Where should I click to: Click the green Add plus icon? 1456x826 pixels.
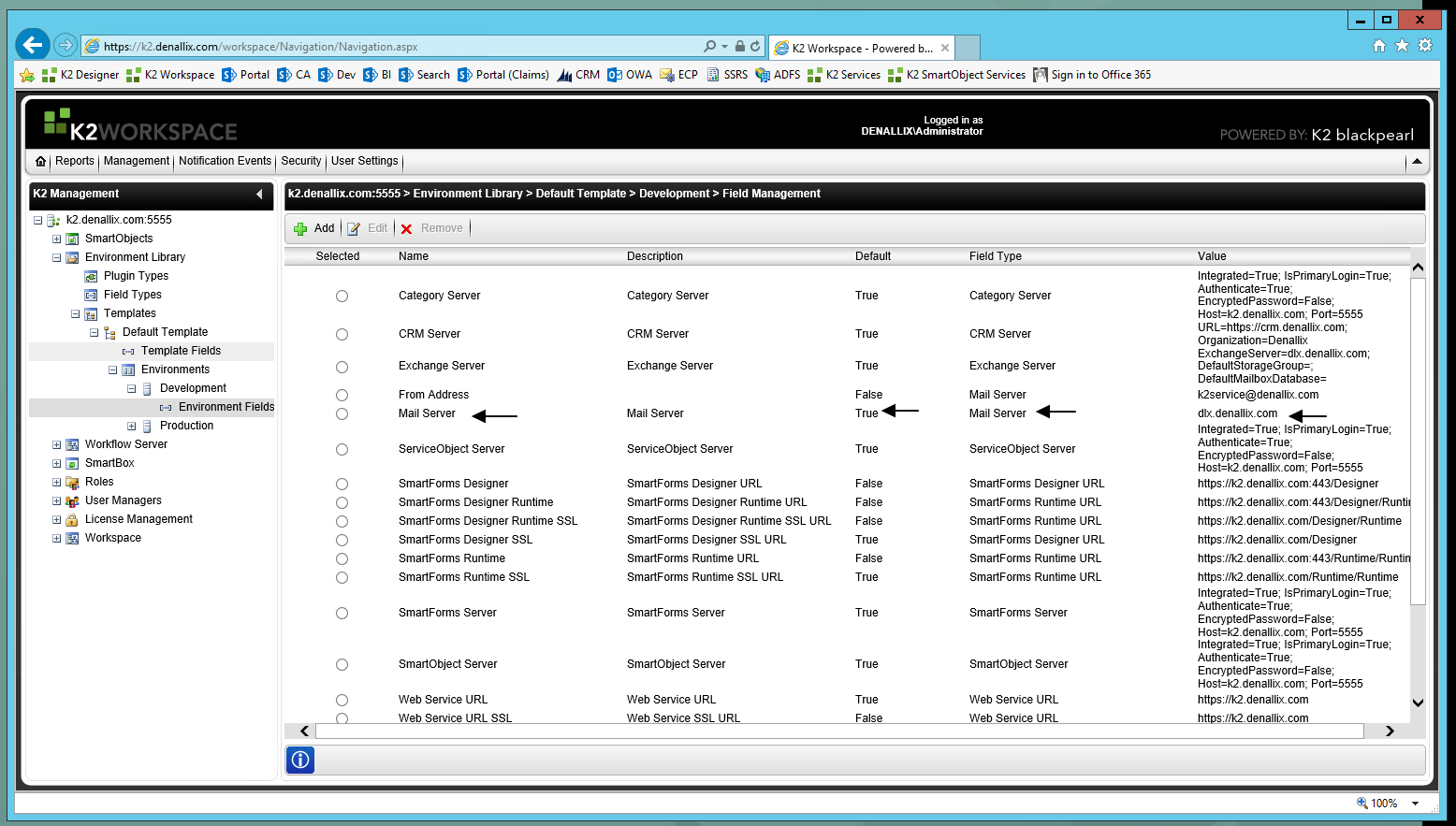click(x=300, y=228)
